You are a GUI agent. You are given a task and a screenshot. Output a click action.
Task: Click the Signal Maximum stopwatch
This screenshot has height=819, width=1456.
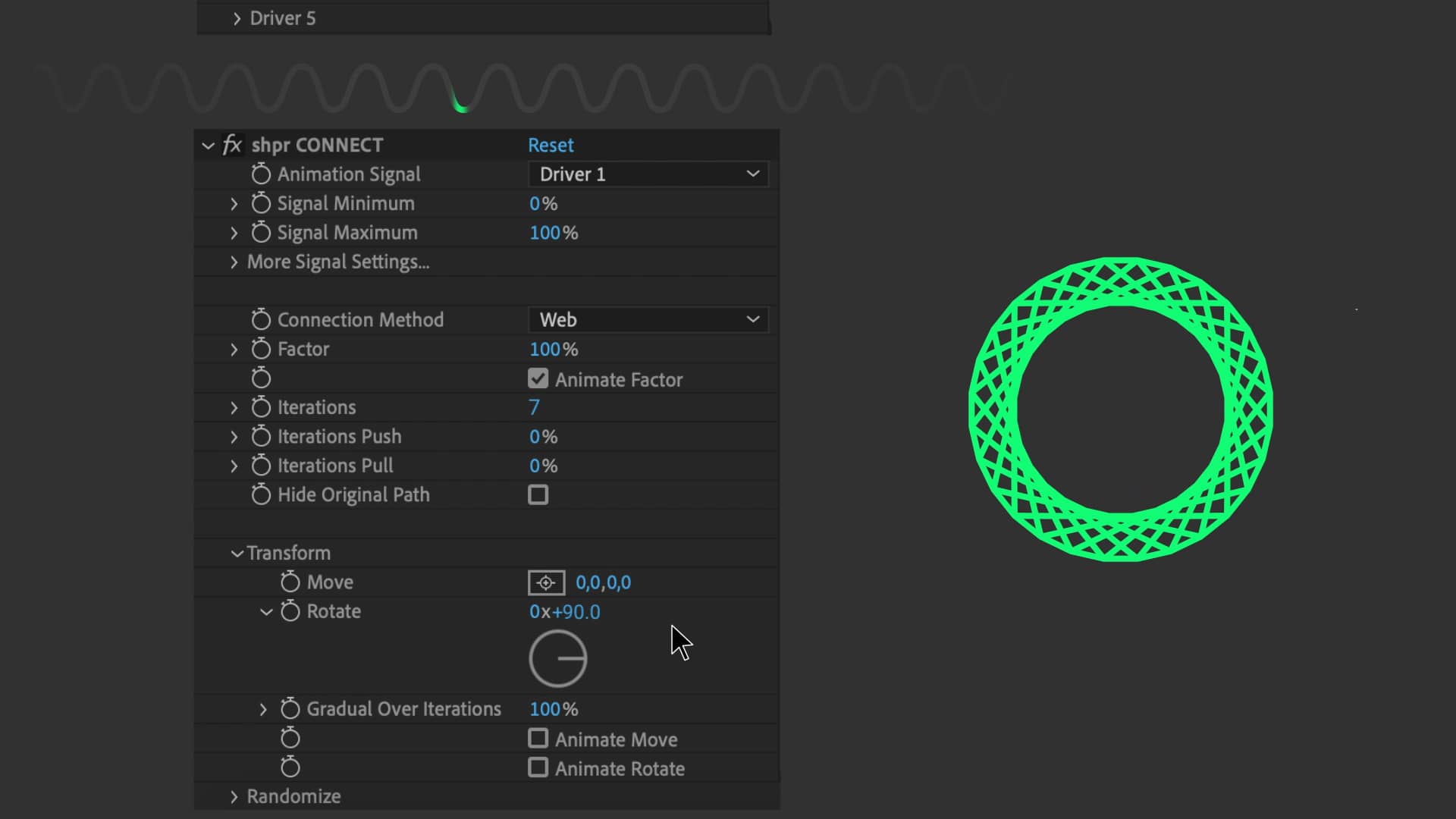[261, 232]
